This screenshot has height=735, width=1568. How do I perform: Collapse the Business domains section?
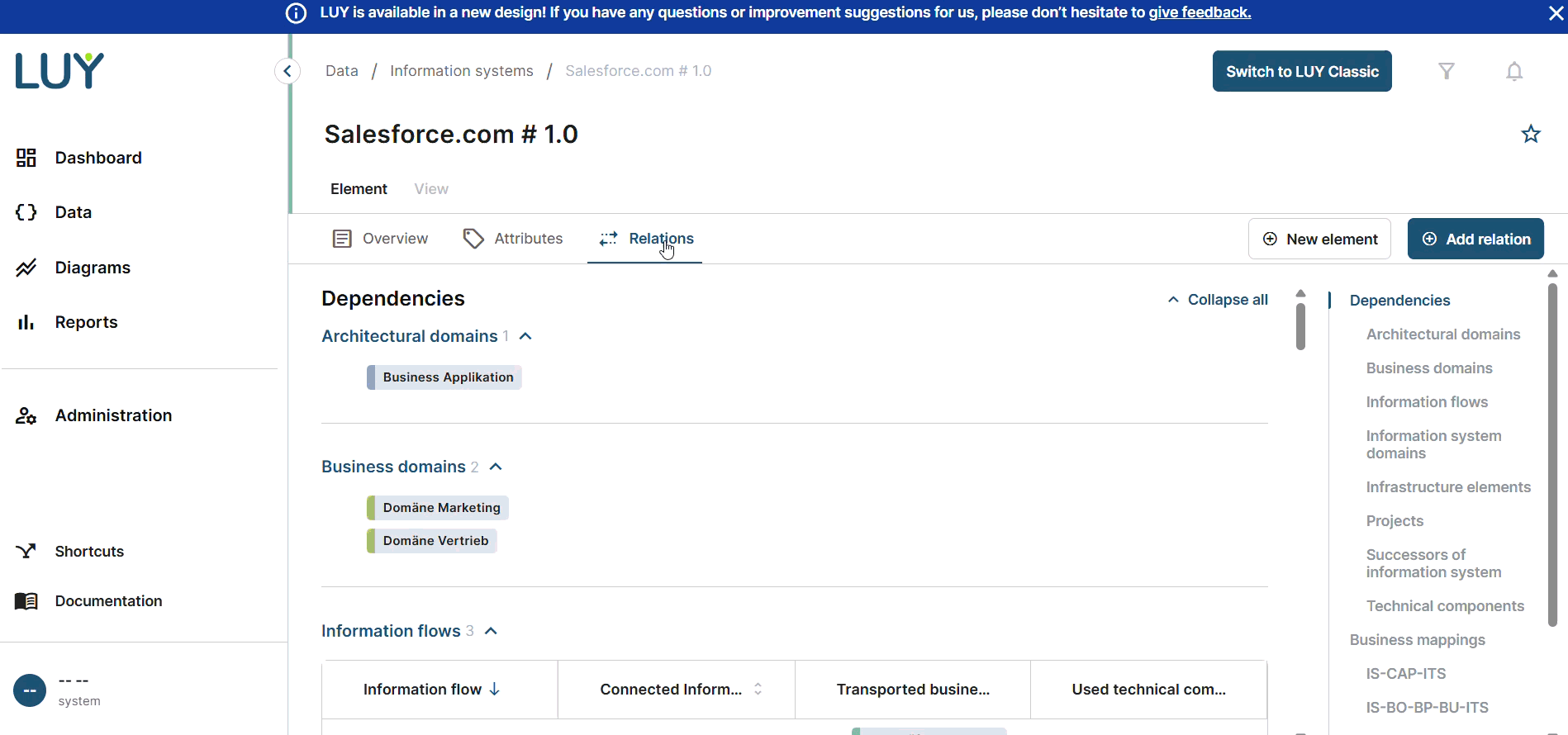[496, 467]
